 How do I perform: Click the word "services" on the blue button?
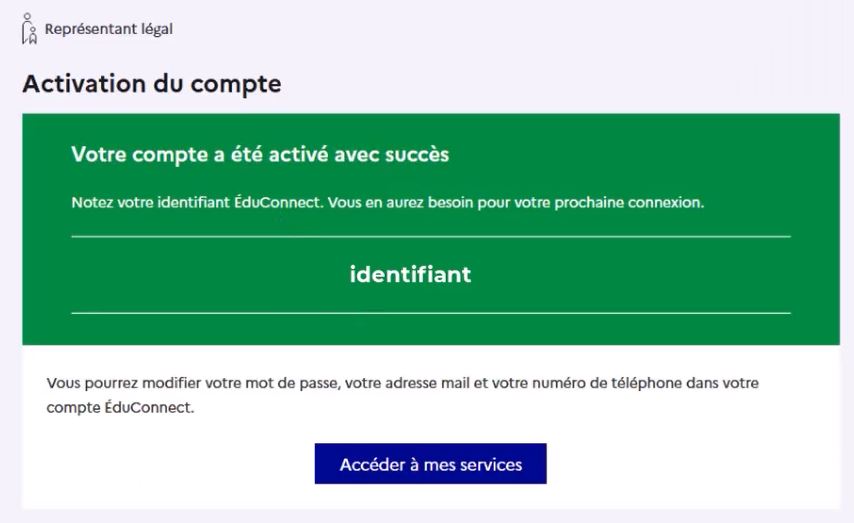coord(489,464)
